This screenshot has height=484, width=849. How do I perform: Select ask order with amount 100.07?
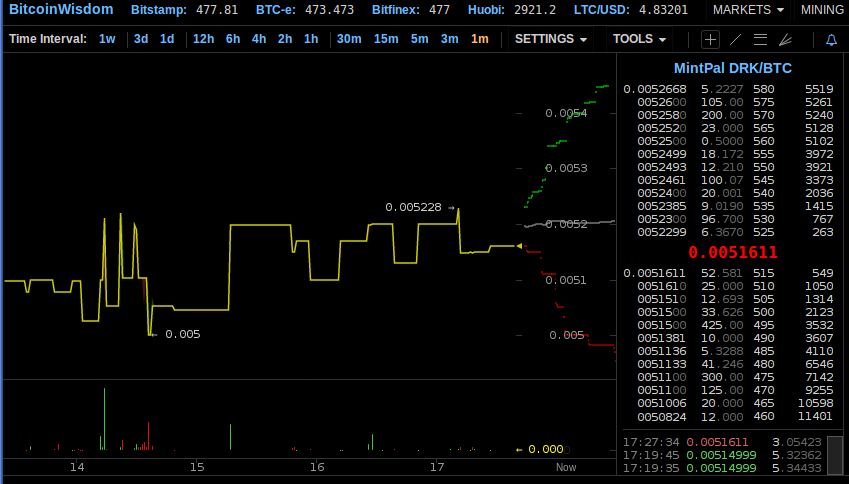(728, 180)
